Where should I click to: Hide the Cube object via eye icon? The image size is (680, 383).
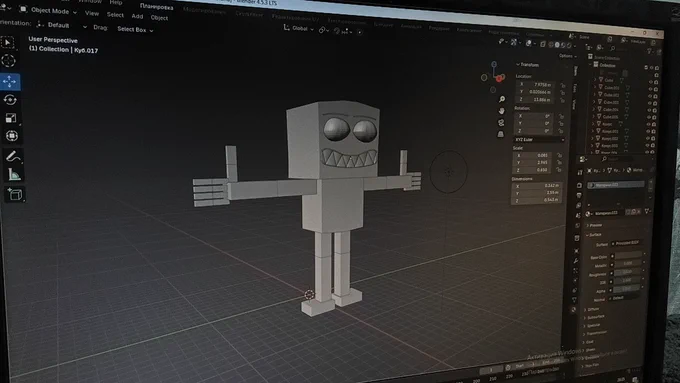coord(651,82)
